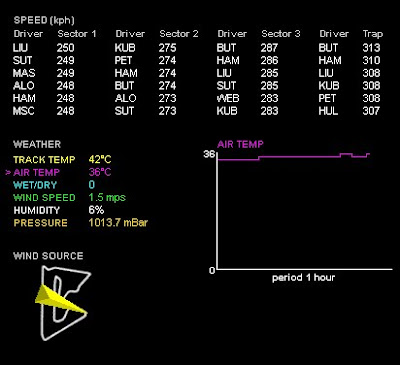
Task: Click the Sector 3 column header
Action: [x=281, y=34]
